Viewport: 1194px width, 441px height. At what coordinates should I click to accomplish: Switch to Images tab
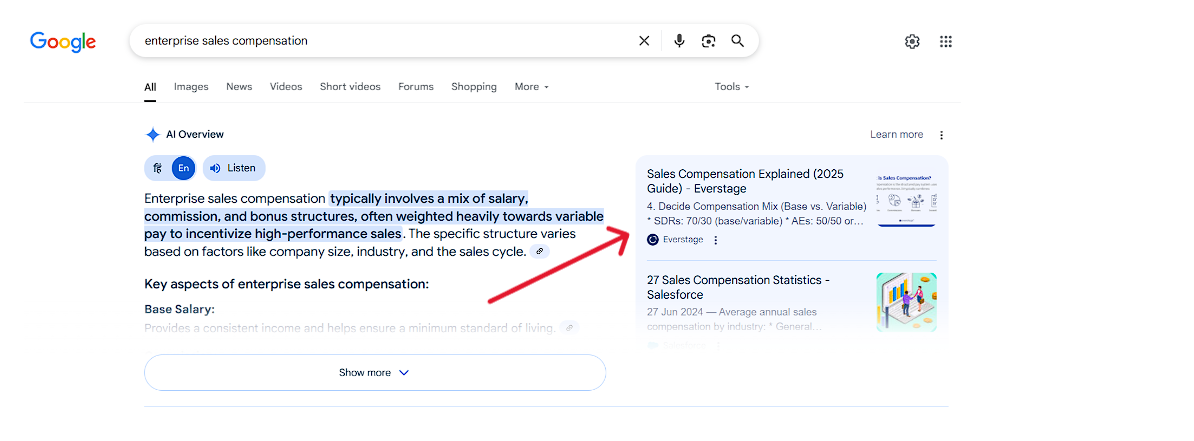pos(191,87)
